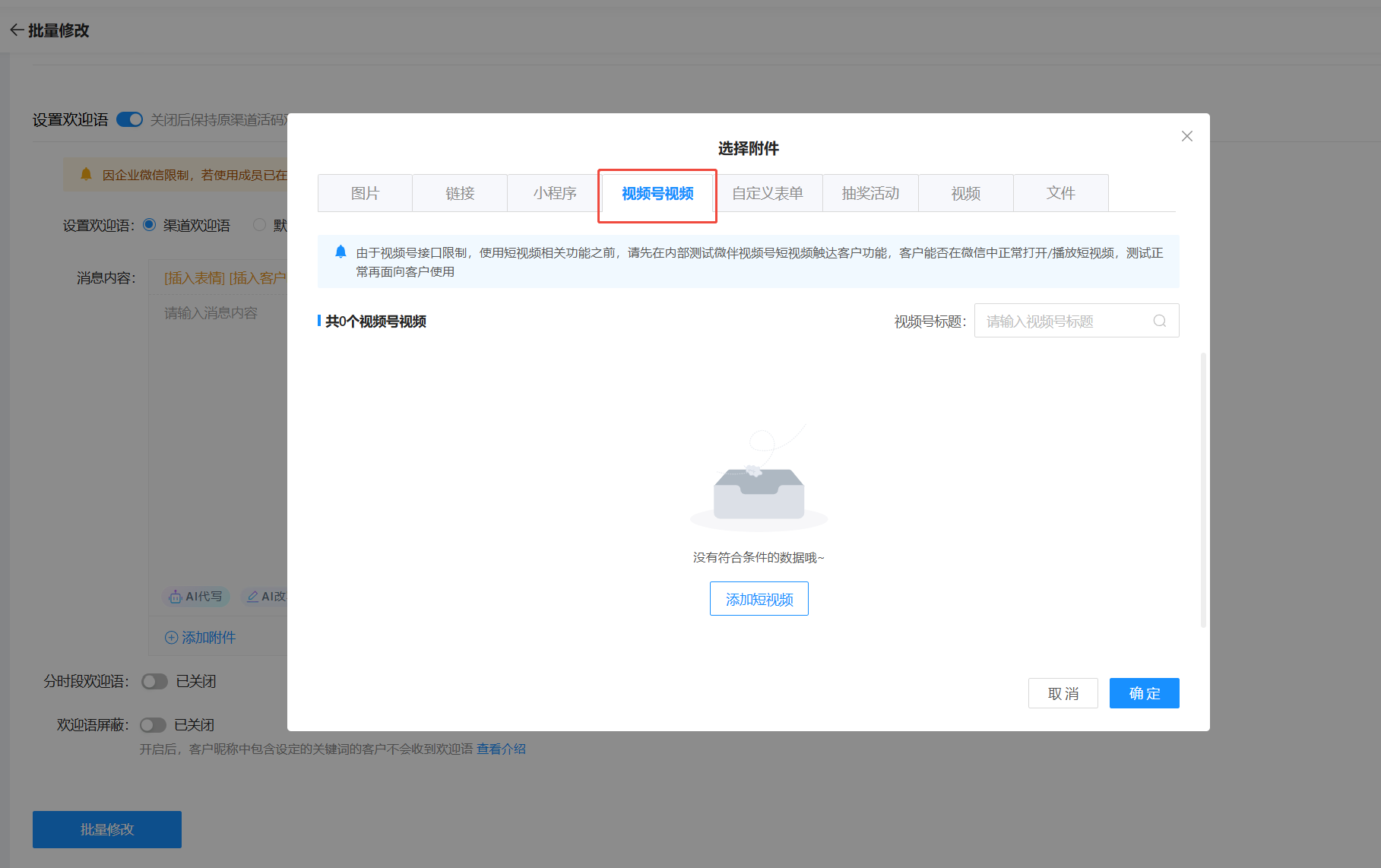The width and height of the screenshot is (1381, 868).
Task: Click the search magnifier in 视频号标题 field
Action: coord(1159,321)
